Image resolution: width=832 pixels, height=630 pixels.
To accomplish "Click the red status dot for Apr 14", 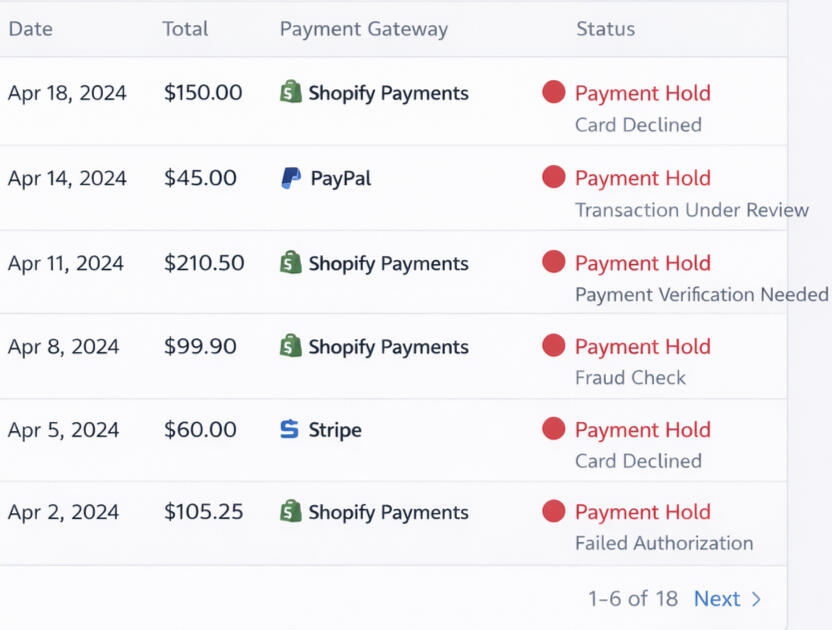I will click(554, 177).
